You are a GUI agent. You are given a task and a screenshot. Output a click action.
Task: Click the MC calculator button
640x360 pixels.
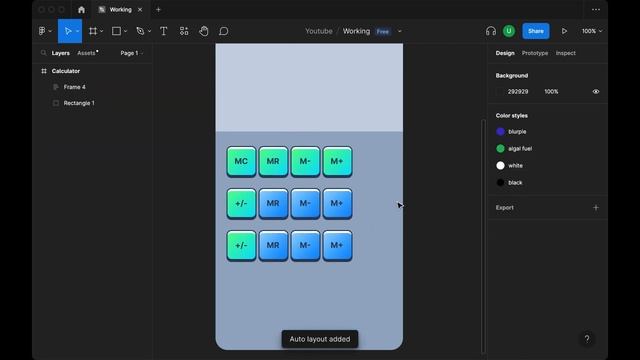(x=241, y=162)
